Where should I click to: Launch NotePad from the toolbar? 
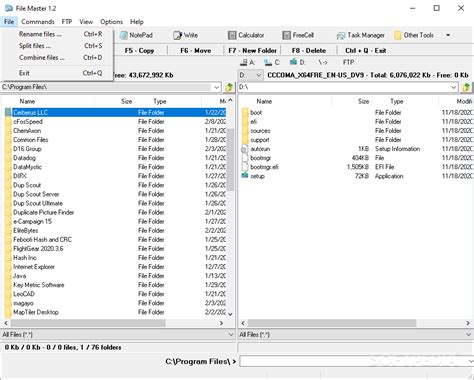[x=136, y=35]
